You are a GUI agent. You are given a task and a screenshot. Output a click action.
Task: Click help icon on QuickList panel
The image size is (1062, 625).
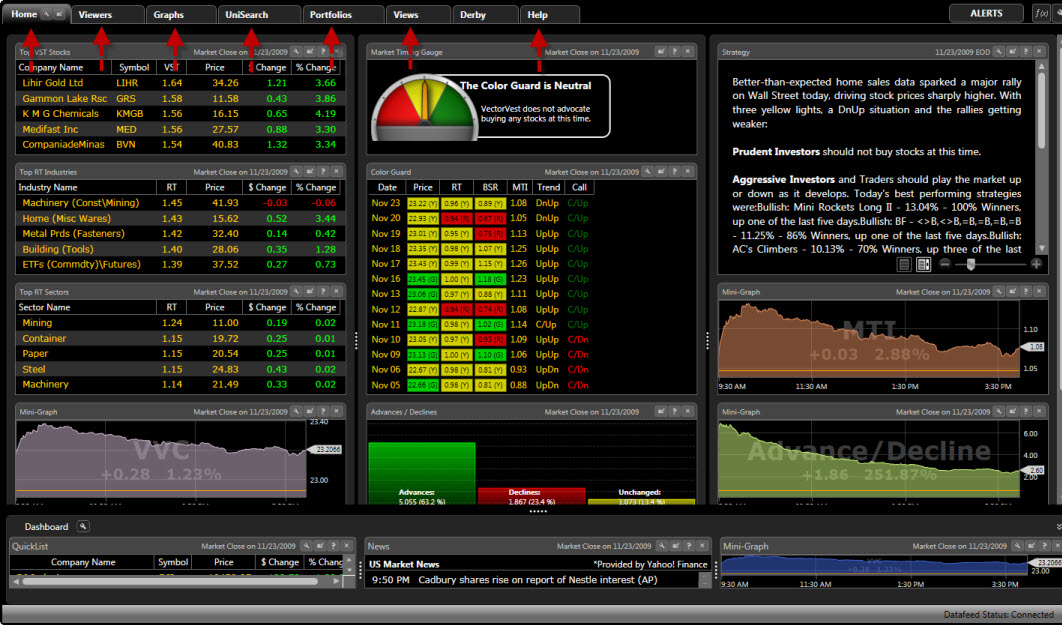334,546
